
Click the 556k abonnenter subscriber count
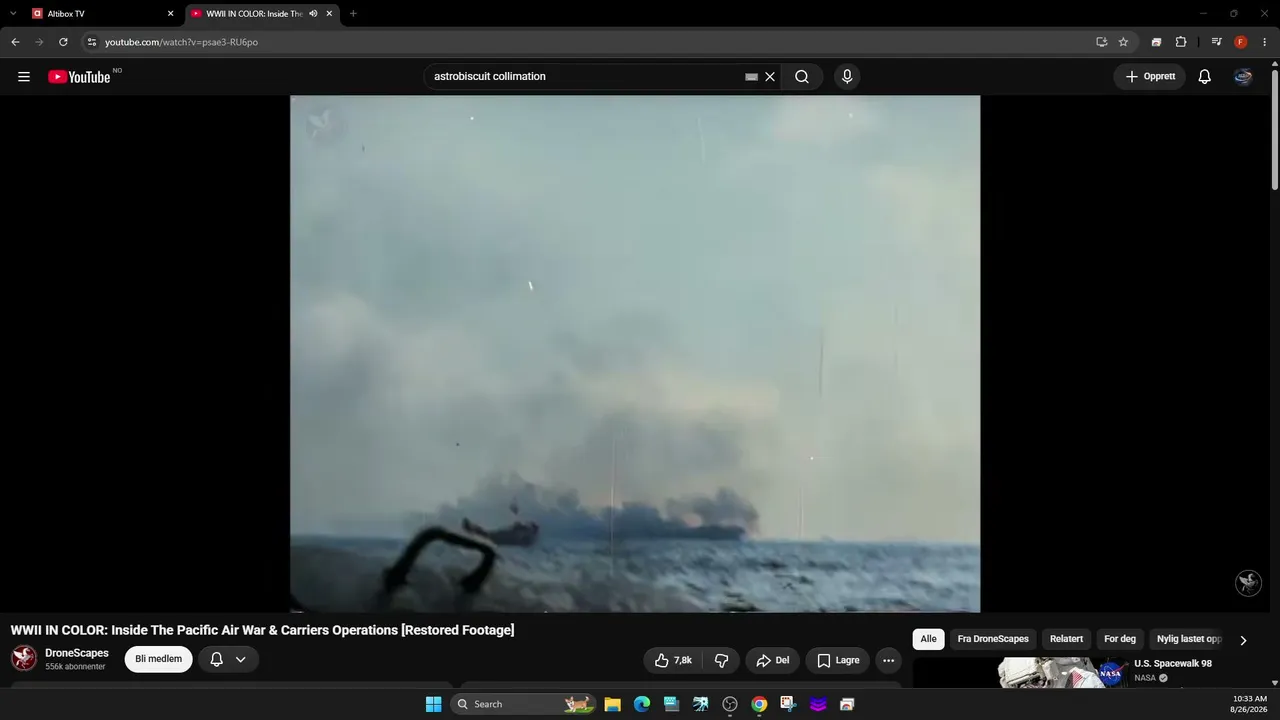pos(75,667)
